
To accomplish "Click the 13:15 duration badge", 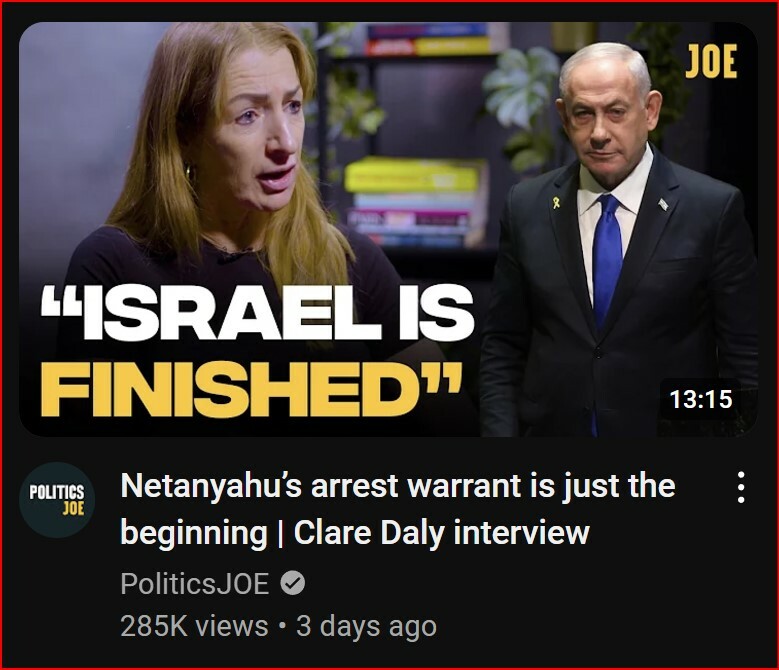I will [x=701, y=399].
